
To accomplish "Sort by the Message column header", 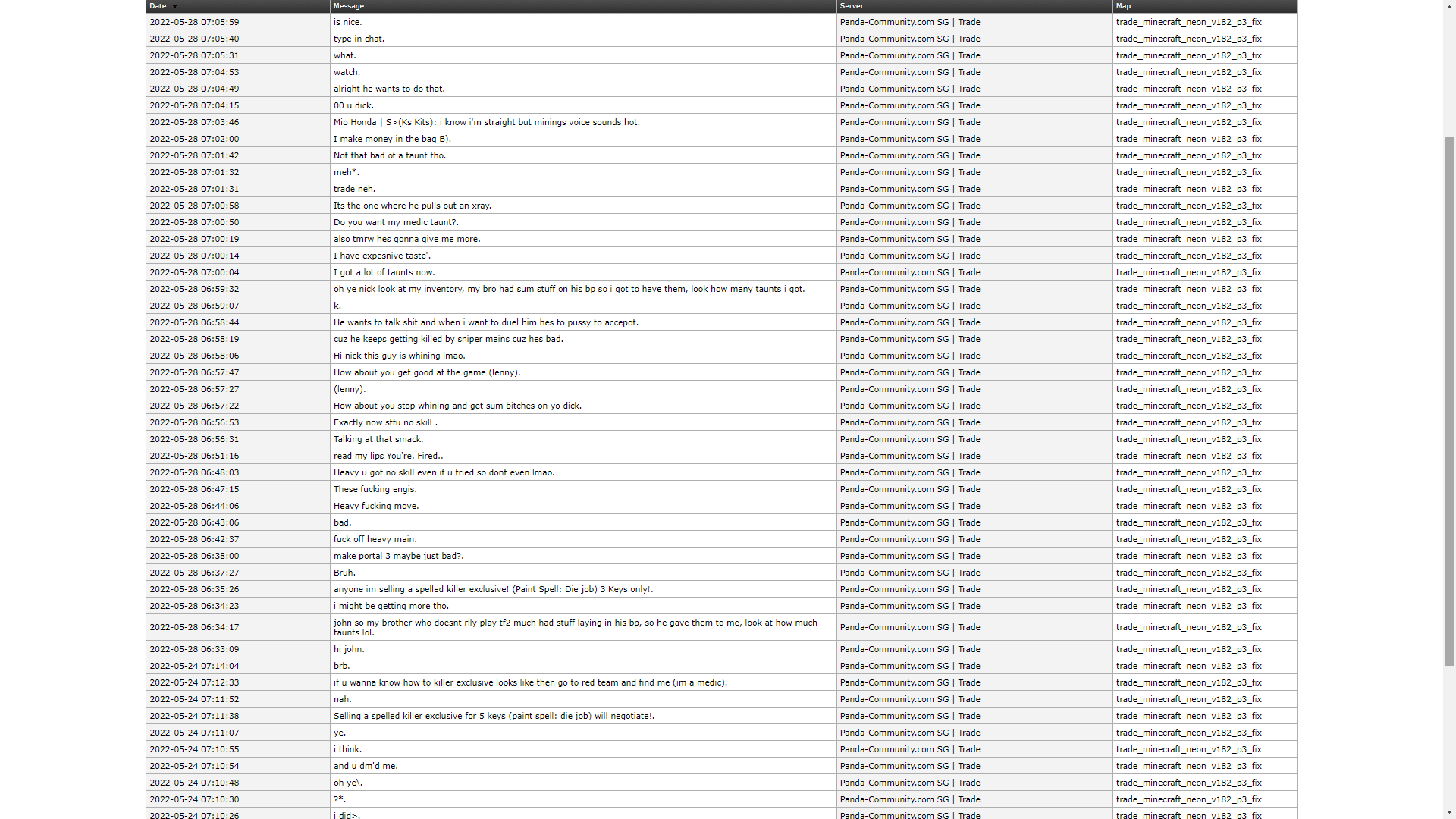I will pos(348,6).
